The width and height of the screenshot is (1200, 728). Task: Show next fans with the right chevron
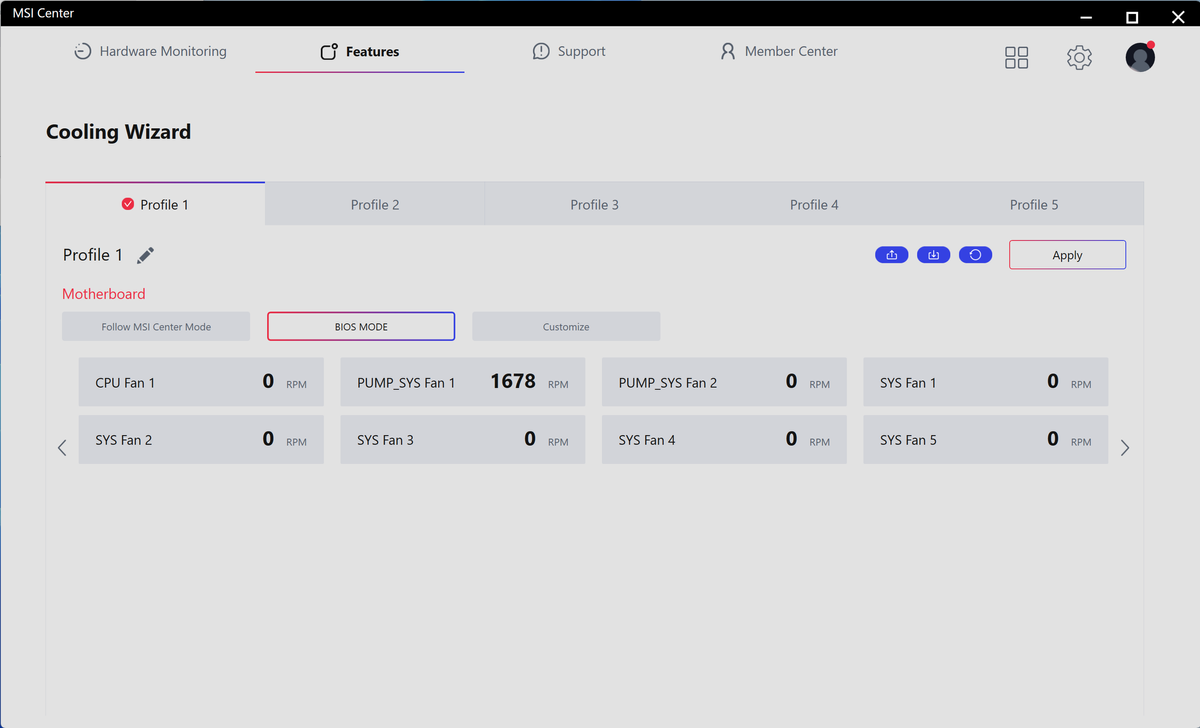click(1125, 448)
